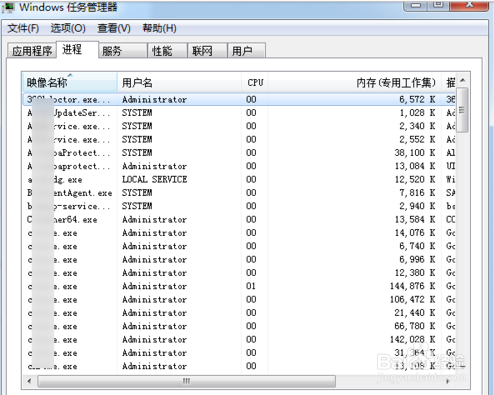Open the 选项(O) menu

pos(68,28)
